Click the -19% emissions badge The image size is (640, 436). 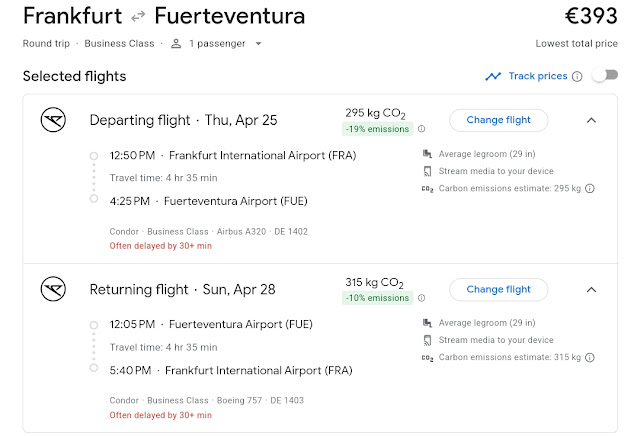click(x=377, y=129)
